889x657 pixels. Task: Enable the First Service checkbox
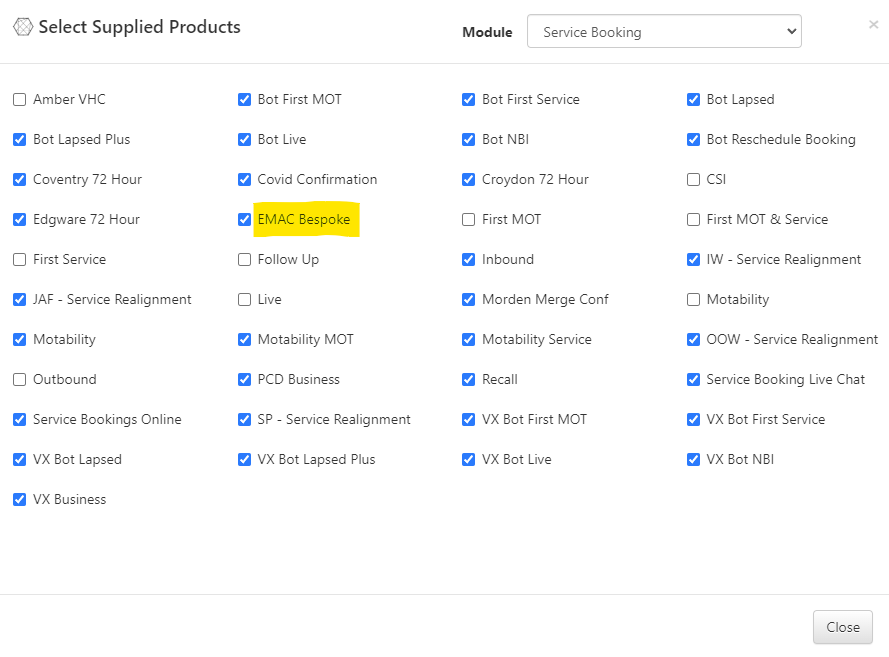(x=19, y=260)
